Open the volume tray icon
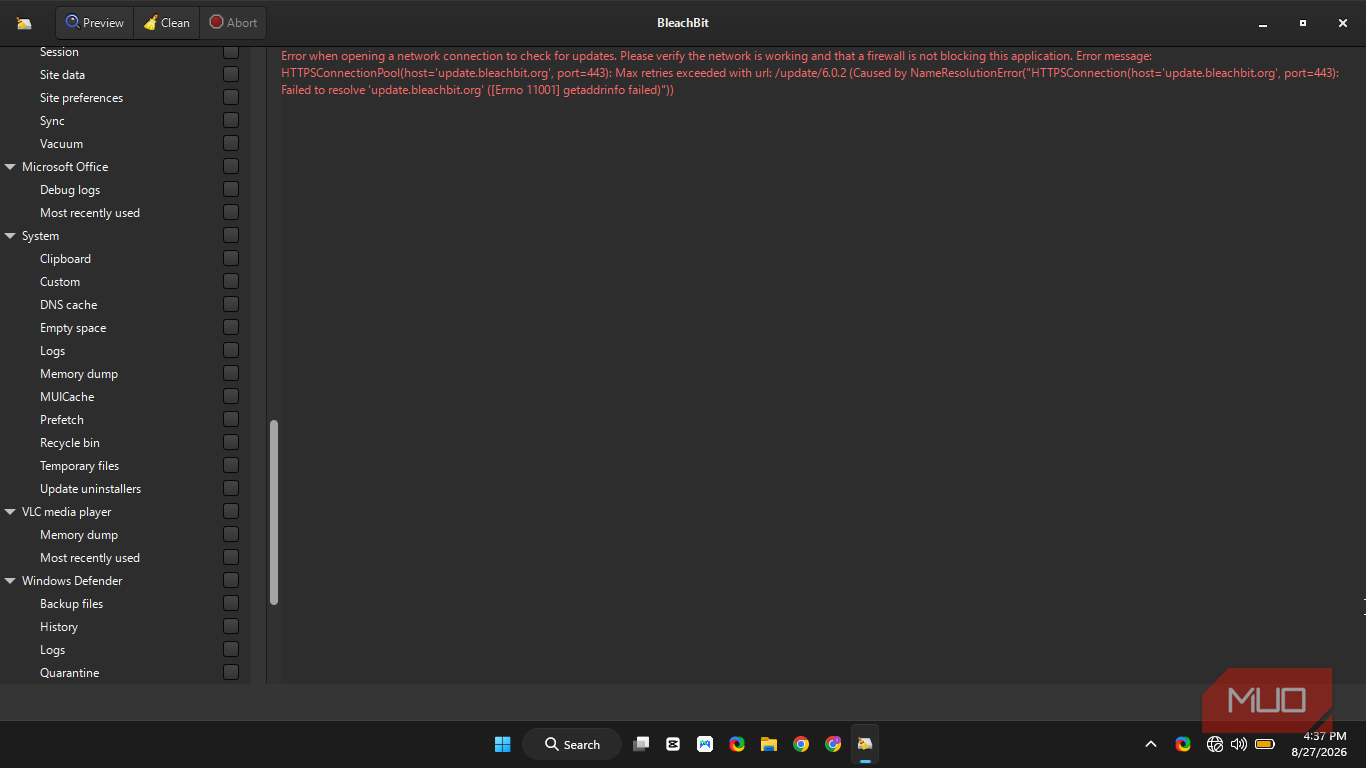Image resolution: width=1366 pixels, height=768 pixels. coord(1239,744)
